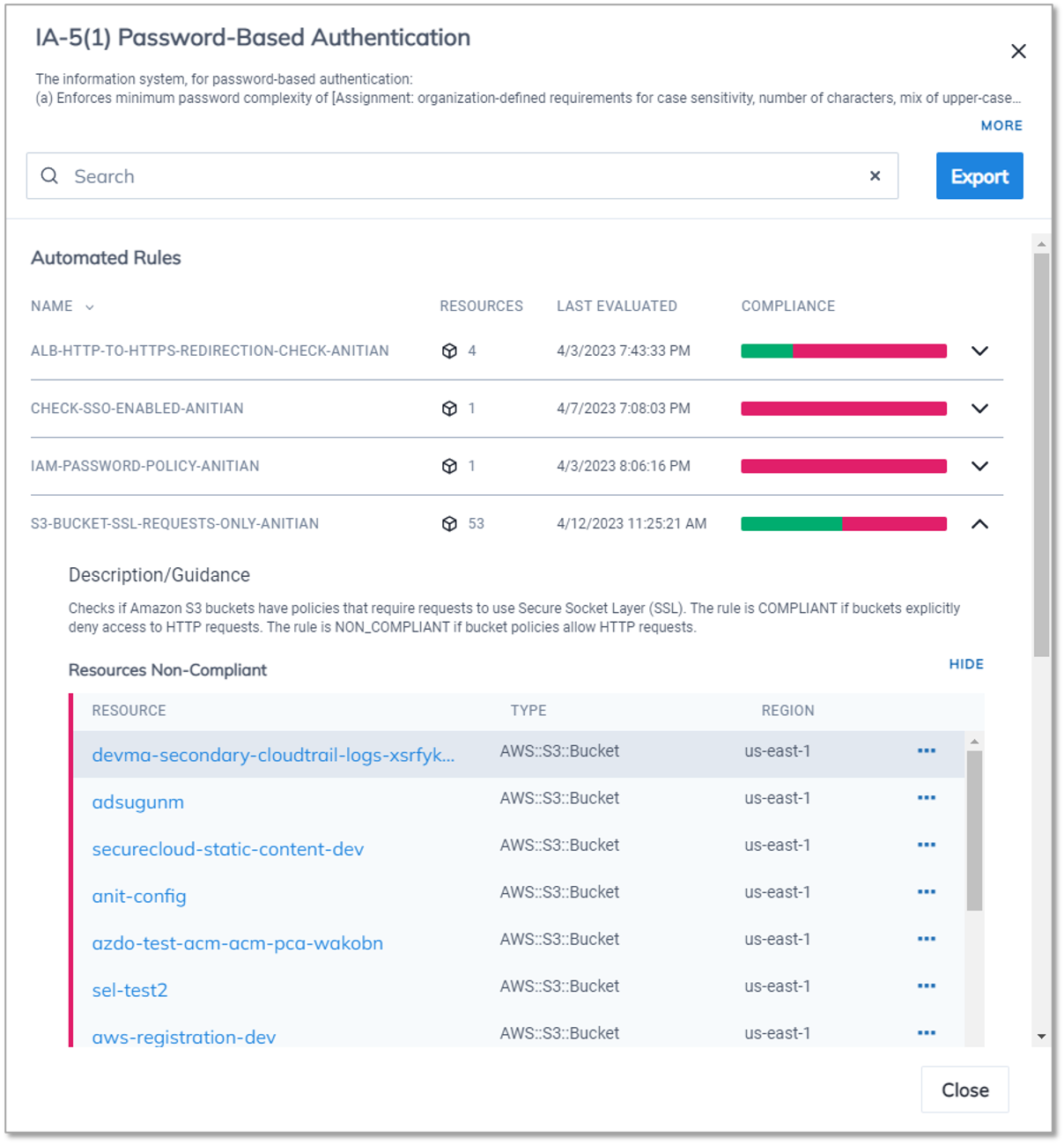The width and height of the screenshot is (1064, 1145).
Task: Click resources cube icon for S3-BUCKET-SSL-REQUESTS-ONLY rule
Action: tap(449, 524)
